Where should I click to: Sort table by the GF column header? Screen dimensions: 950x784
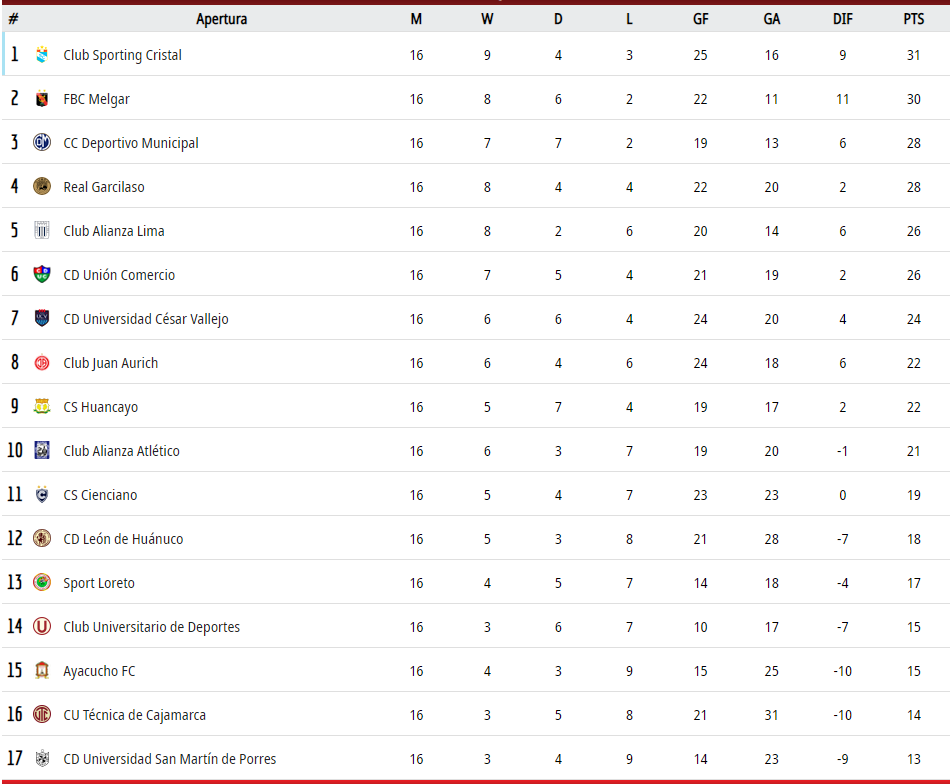(x=700, y=19)
